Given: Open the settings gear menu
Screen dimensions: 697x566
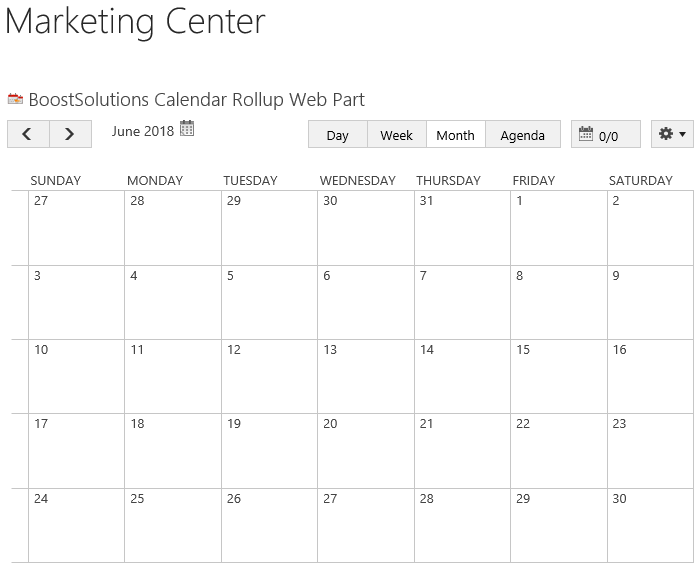Looking at the screenshot, I should click(672, 134).
